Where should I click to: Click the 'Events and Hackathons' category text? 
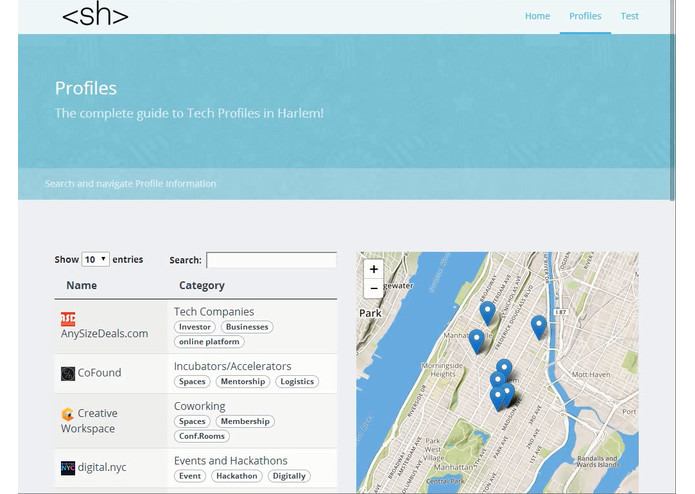(230, 461)
